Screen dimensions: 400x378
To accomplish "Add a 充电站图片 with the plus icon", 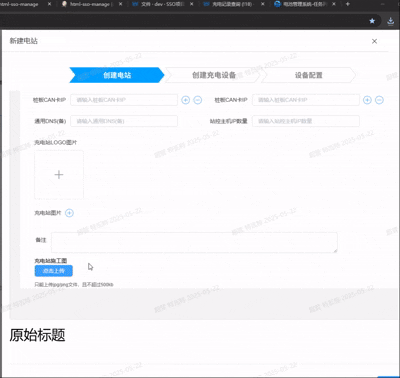I will coord(69,213).
